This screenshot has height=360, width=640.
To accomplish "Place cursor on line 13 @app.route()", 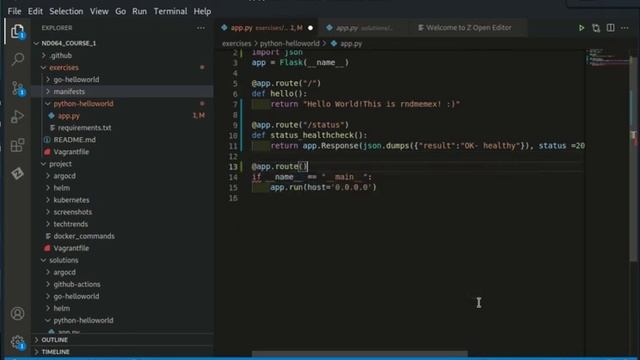I will point(280,167).
